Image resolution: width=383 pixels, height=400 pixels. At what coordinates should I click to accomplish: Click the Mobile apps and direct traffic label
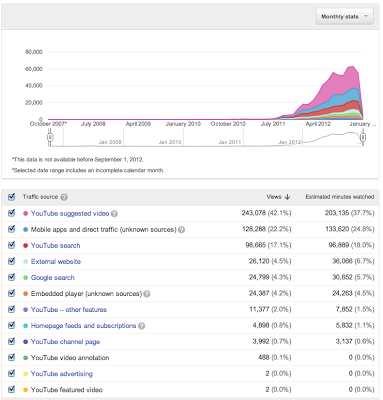(104, 230)
